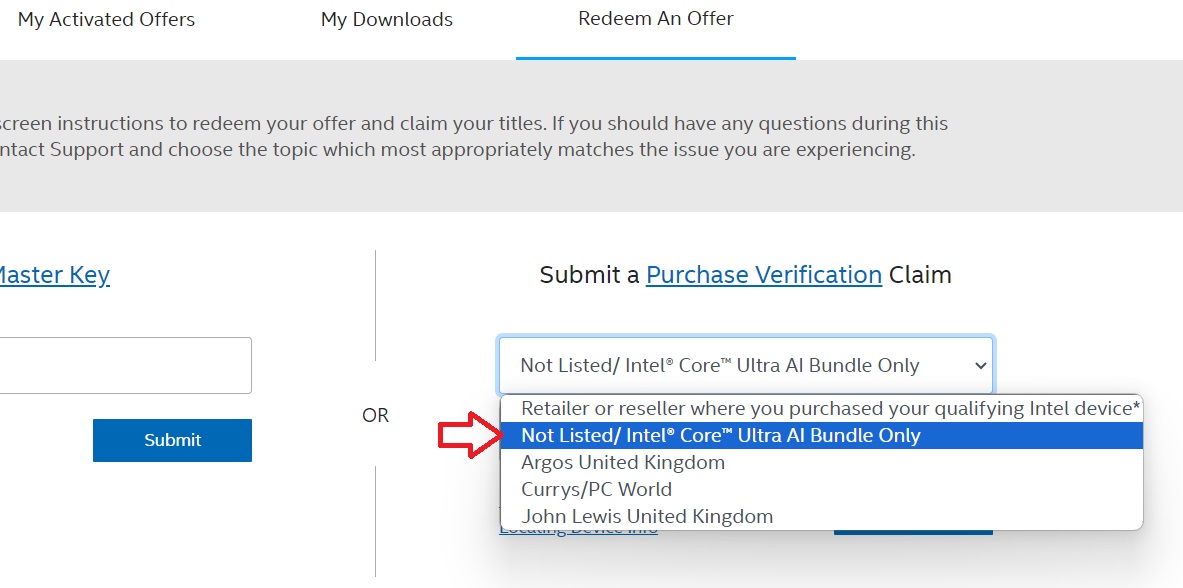Select the Intel Core Ultra AI Bundle option

point(720,435)
